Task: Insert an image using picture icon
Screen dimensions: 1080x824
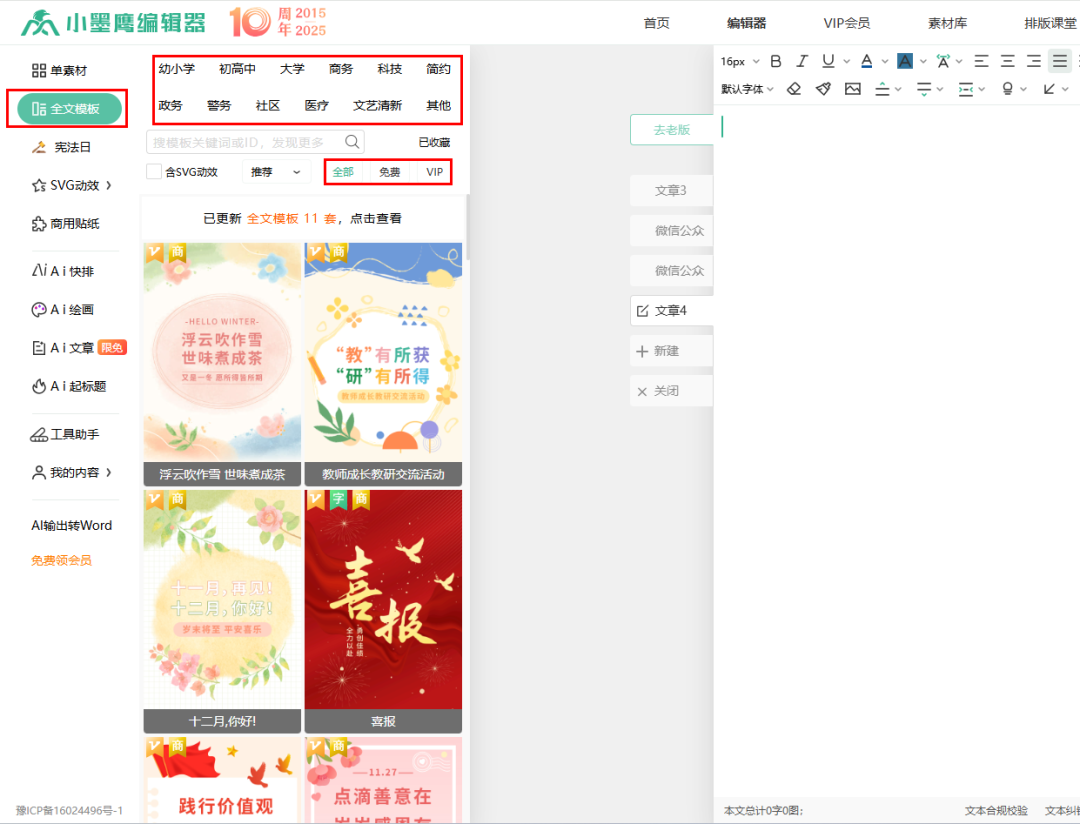Action: tap(852, 89)
